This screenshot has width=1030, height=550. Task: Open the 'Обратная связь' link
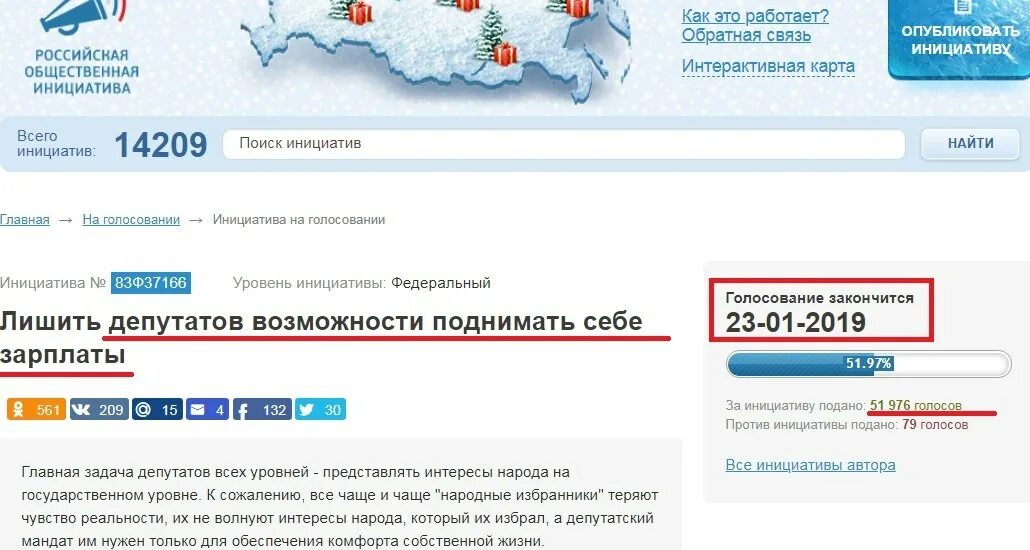746,35
